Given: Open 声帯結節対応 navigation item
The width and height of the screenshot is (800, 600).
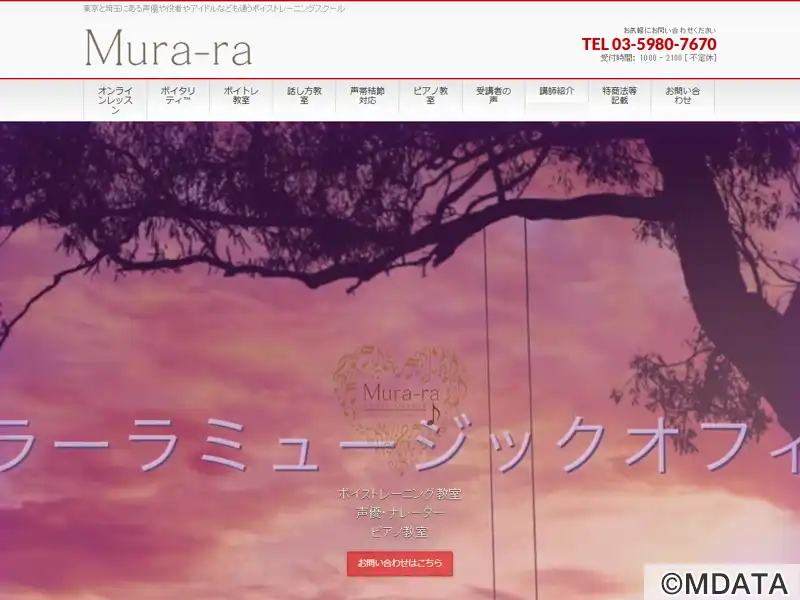Looking at the screenshot, I should click(x=367, y=95).
